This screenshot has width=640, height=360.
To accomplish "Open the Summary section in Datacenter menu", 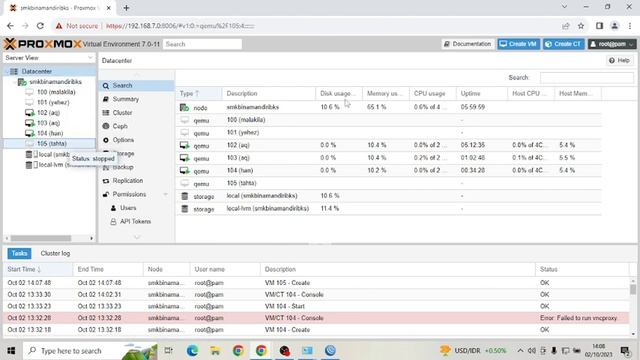I will click(125, 99).
